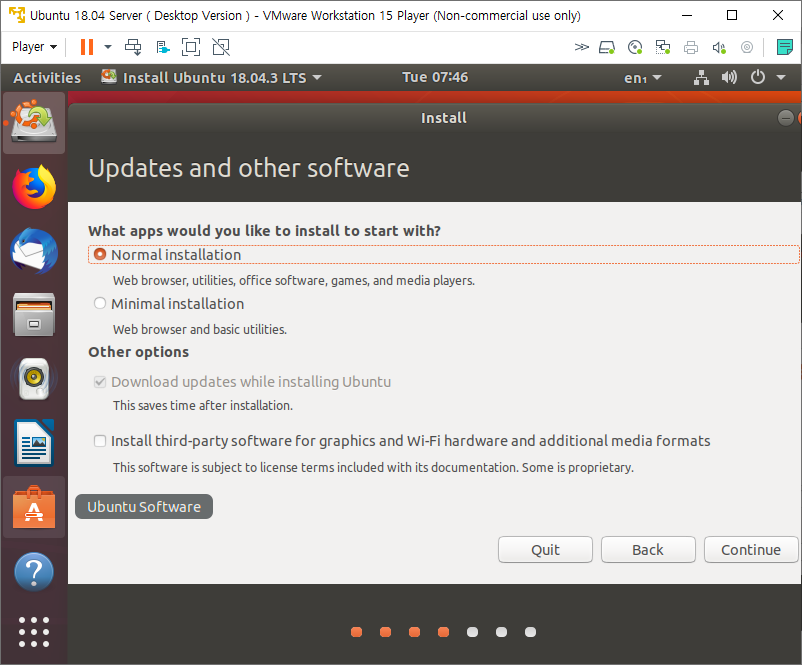Viewport: 802px width, 665px height.
Task: Click Activities in the top bar
Action: pos(47,78)
